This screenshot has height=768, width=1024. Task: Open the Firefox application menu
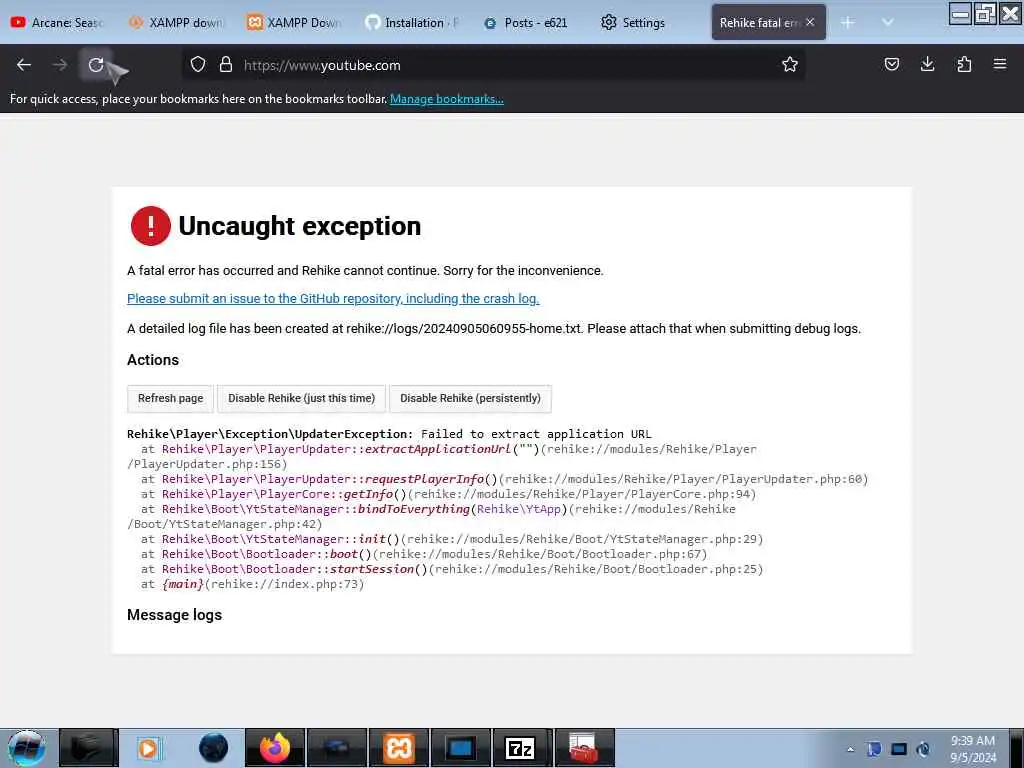pos(1000,64)
